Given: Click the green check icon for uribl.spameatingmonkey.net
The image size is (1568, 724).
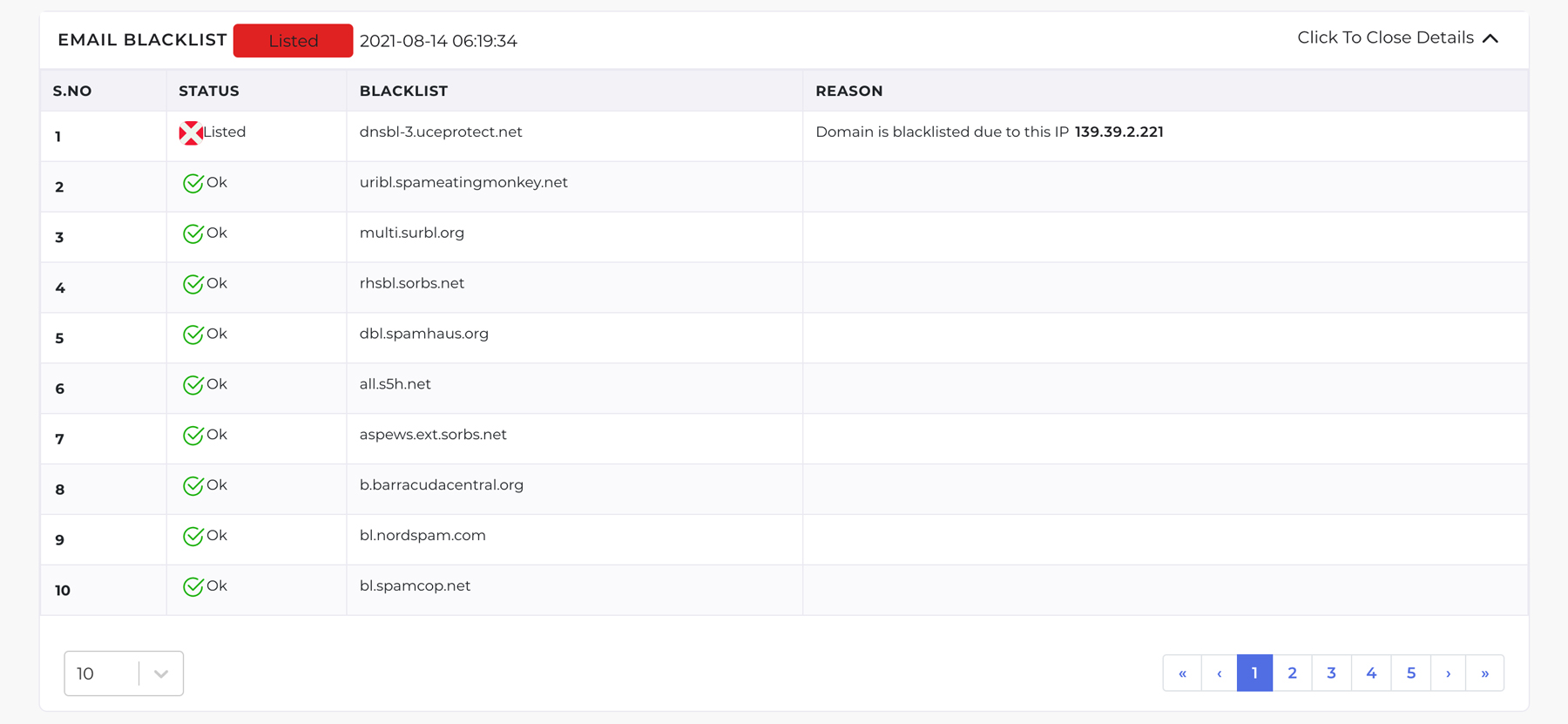Looking at the screenshot, I should click(x=193, y=183).
